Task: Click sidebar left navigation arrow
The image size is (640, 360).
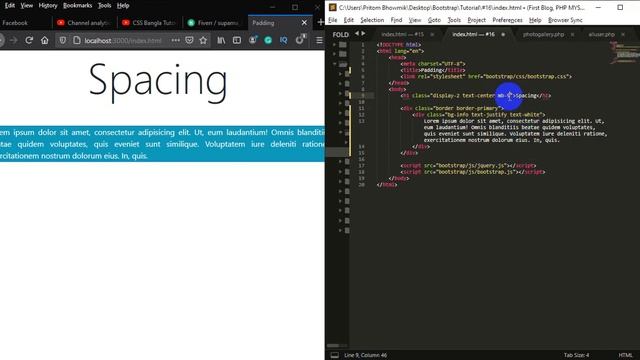Action: point(357,33)
